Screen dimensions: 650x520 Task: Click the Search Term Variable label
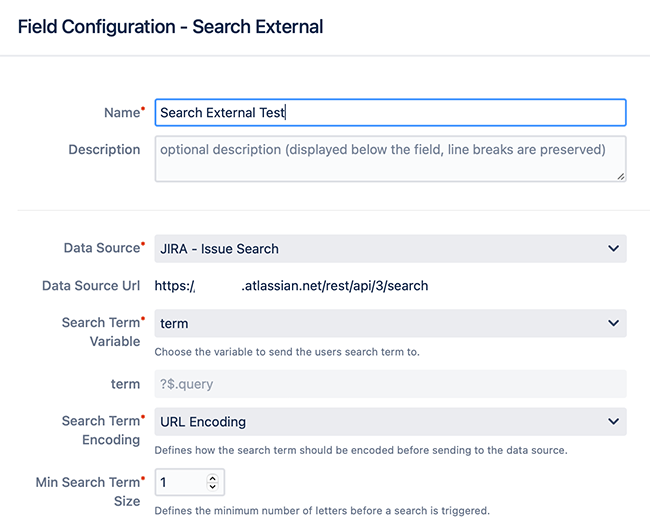[x=101, y=331]
